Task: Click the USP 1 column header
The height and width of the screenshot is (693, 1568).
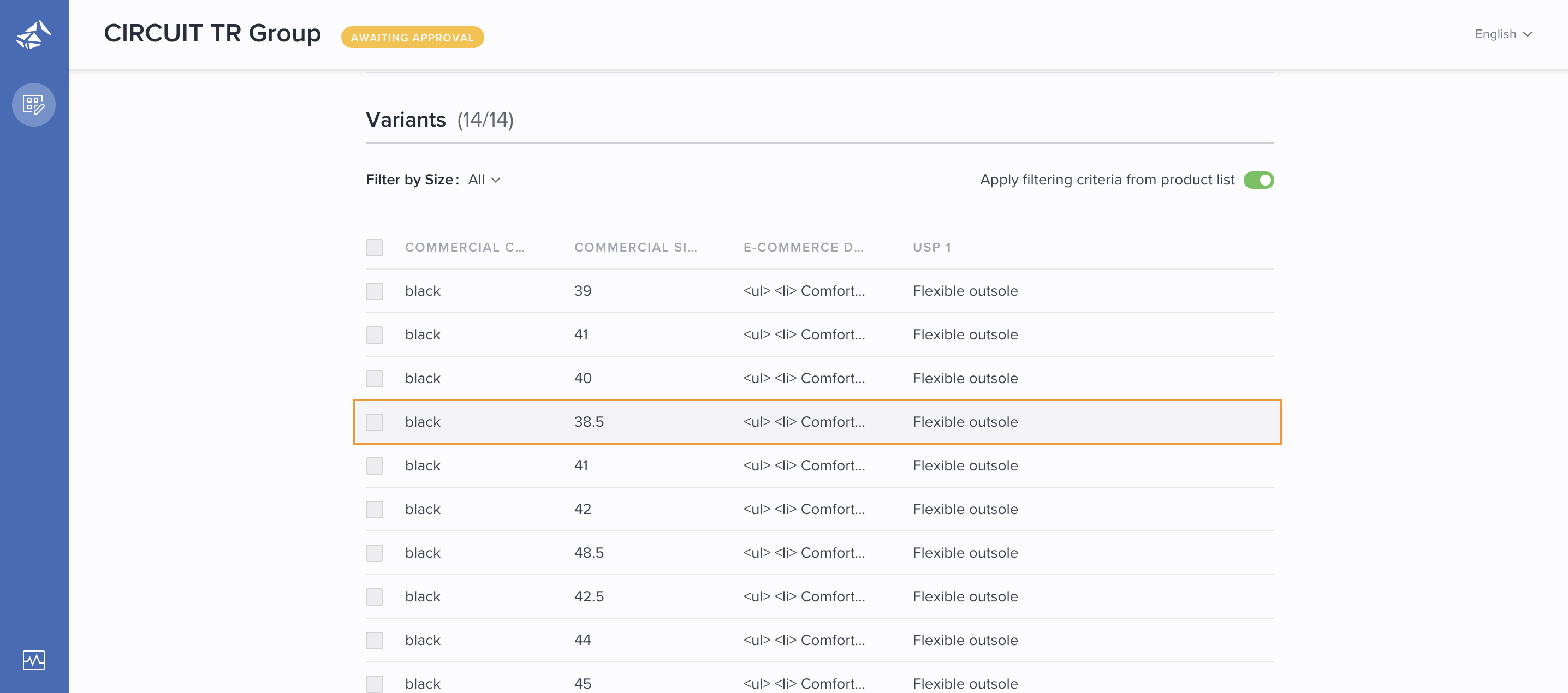Action: click(x=931, y=248)
